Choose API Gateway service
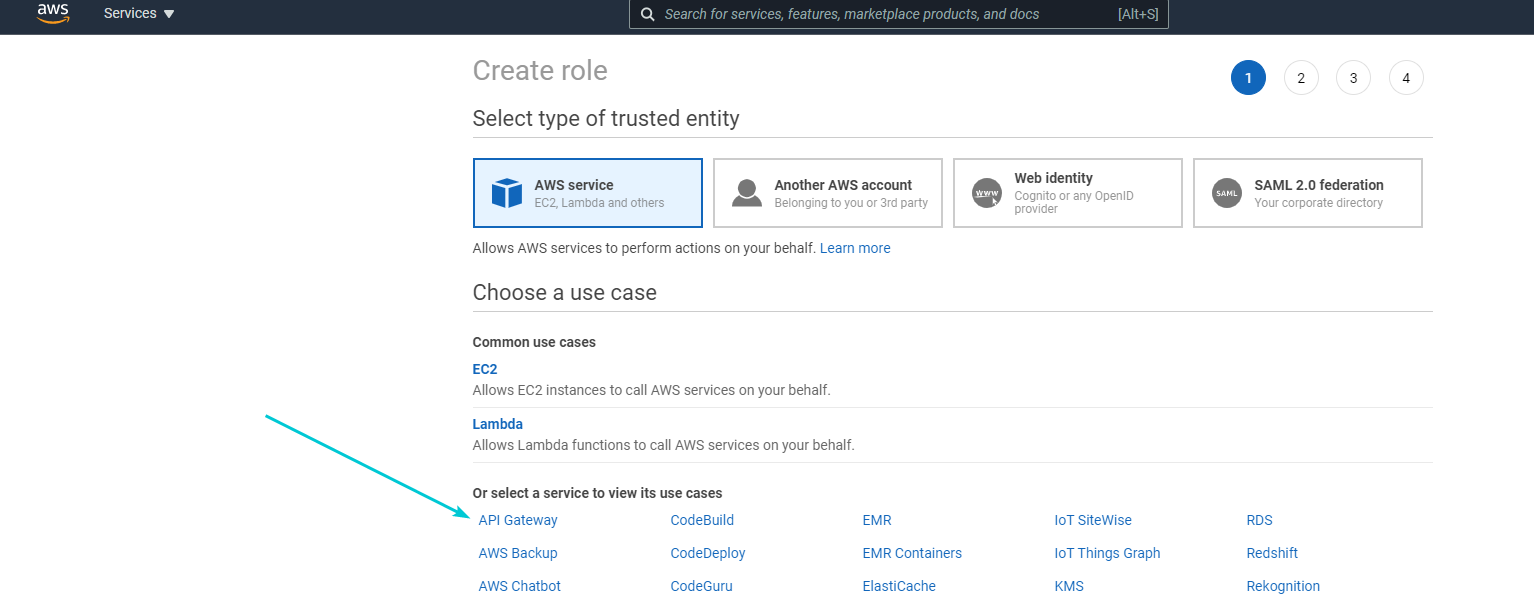Image resolution: width=1534 pixels, height=609 pixels. pos(518,520)
